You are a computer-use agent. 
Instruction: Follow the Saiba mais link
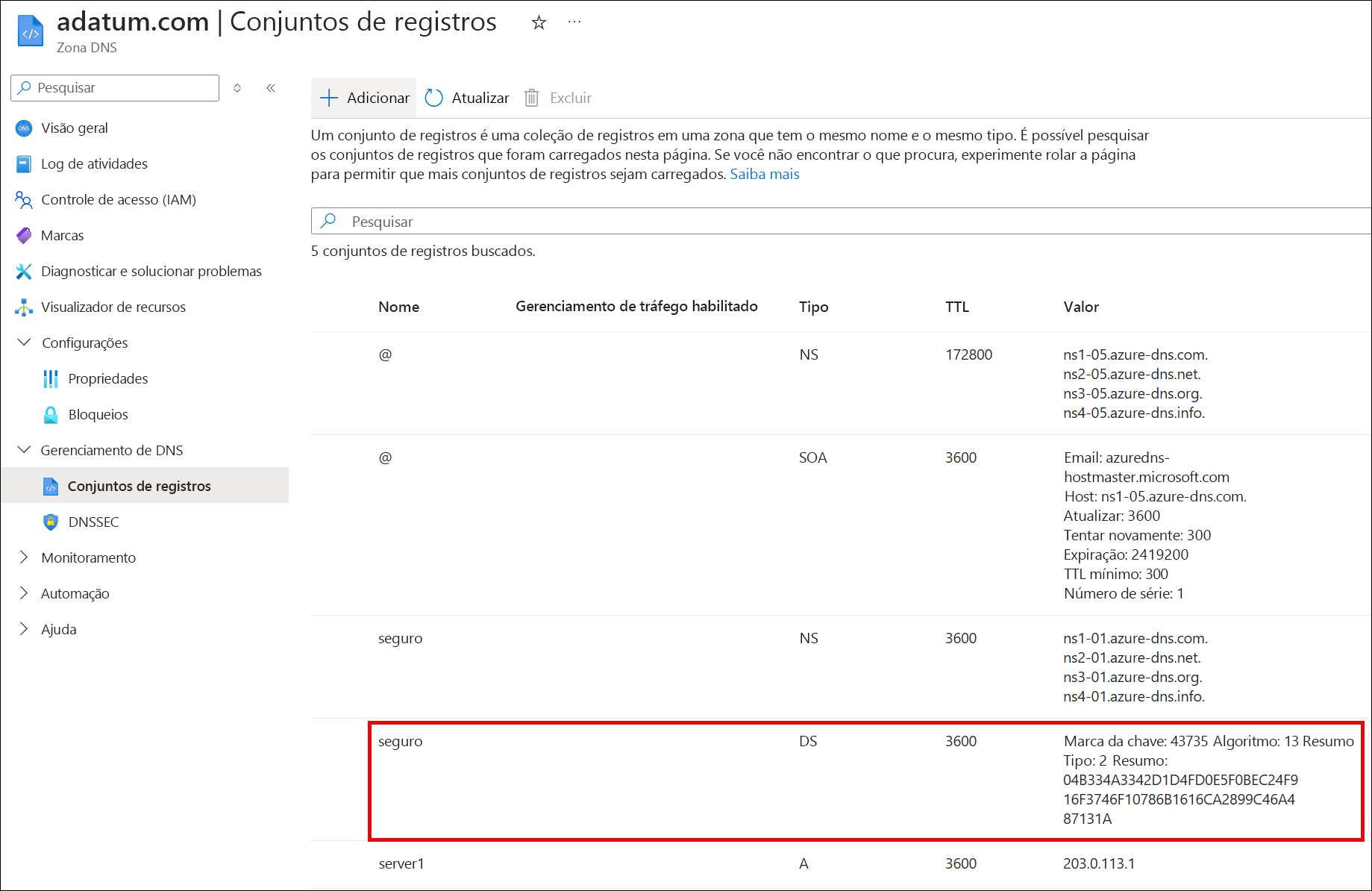point(765,175)
